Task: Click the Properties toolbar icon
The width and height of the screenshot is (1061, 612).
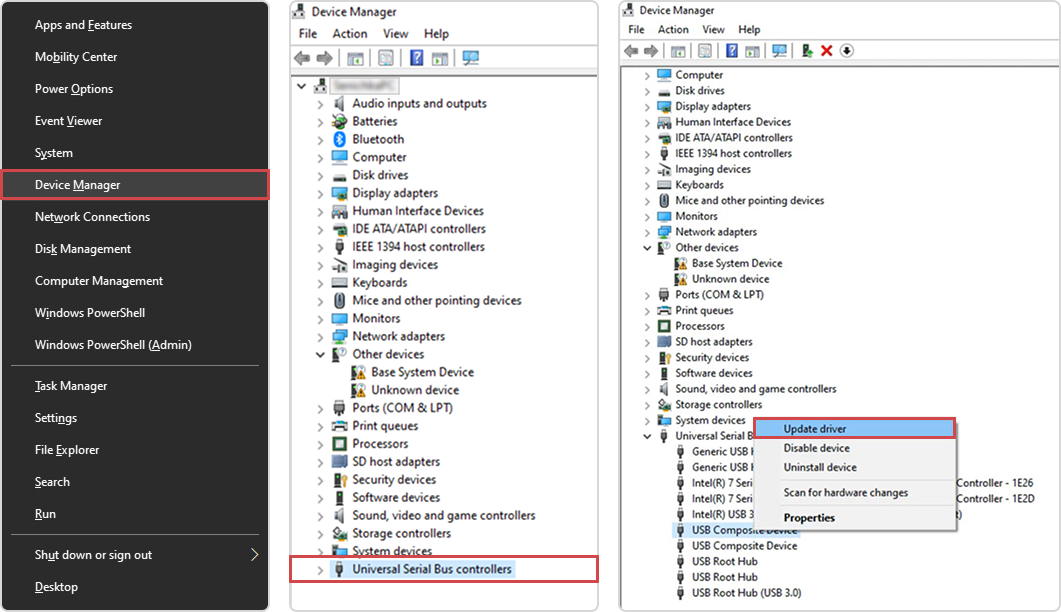Action: [705, 51]
